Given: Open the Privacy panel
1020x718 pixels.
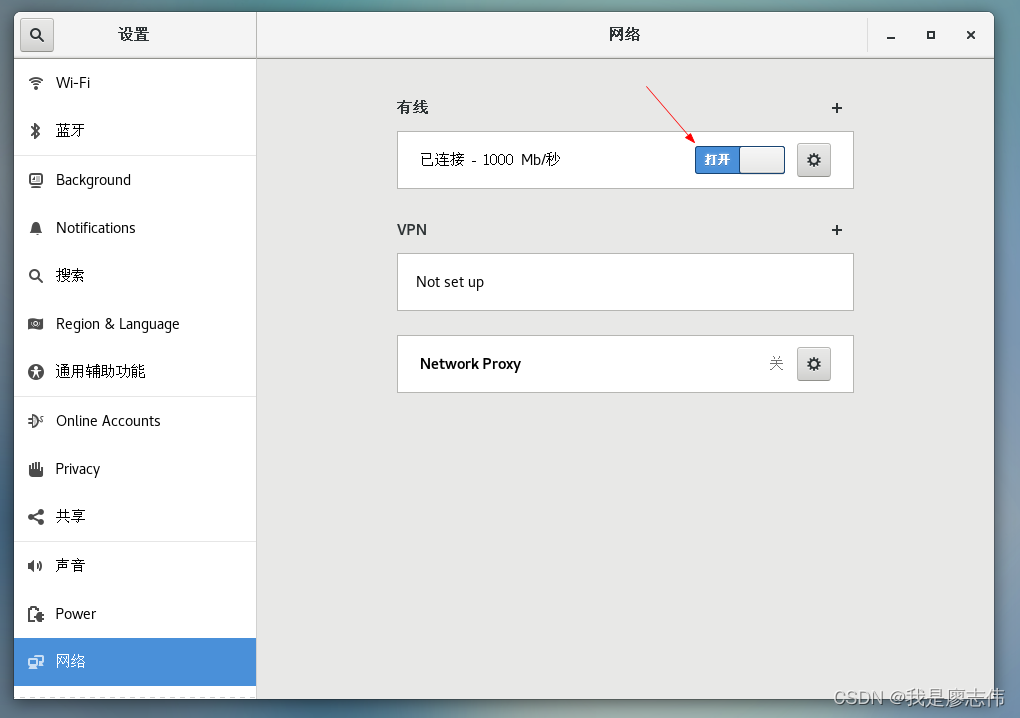Looking at the screenshot, I should point(135,469).
